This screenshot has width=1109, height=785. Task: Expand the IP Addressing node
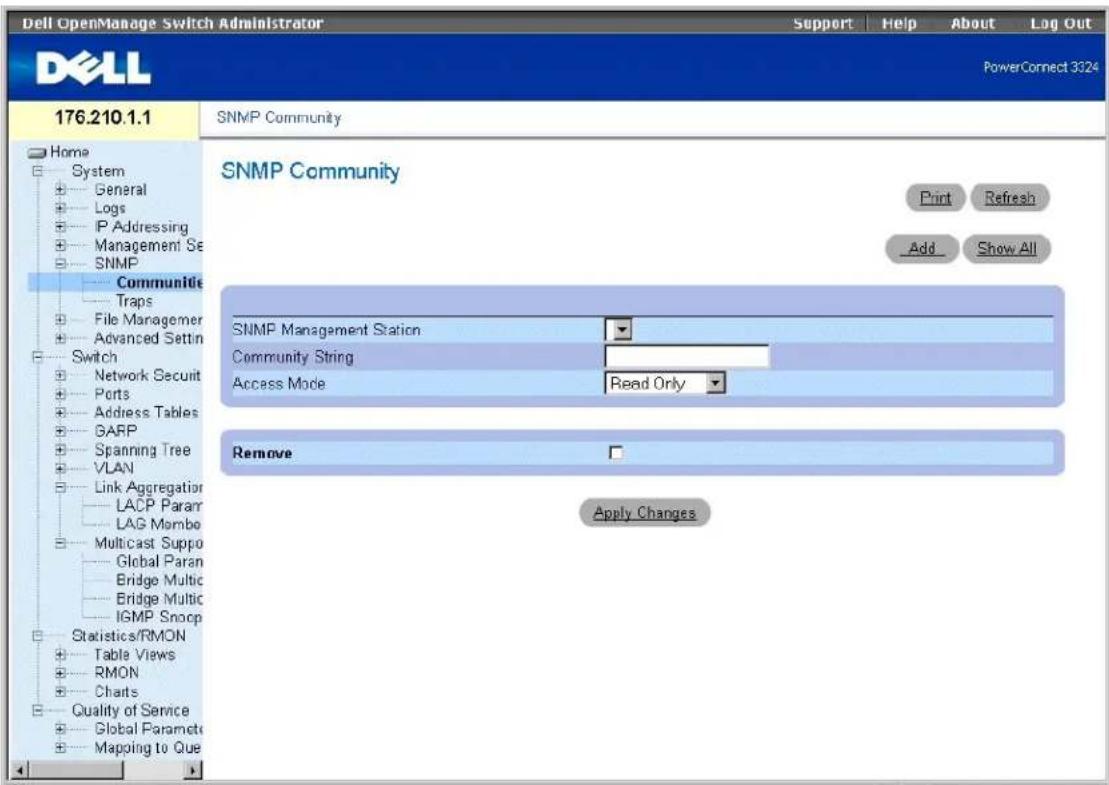click(x=61, y=226)
